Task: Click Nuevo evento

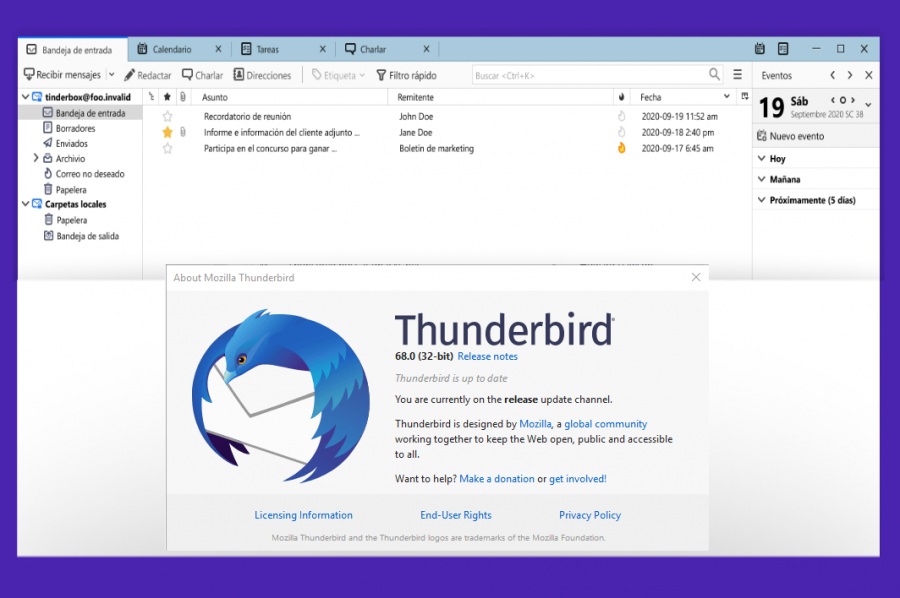Action: 790,136
